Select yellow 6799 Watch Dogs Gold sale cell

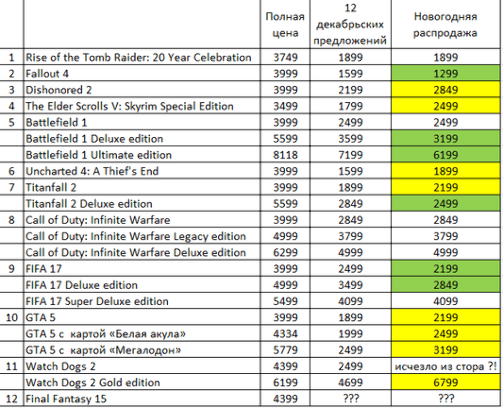tap(446, 382)
